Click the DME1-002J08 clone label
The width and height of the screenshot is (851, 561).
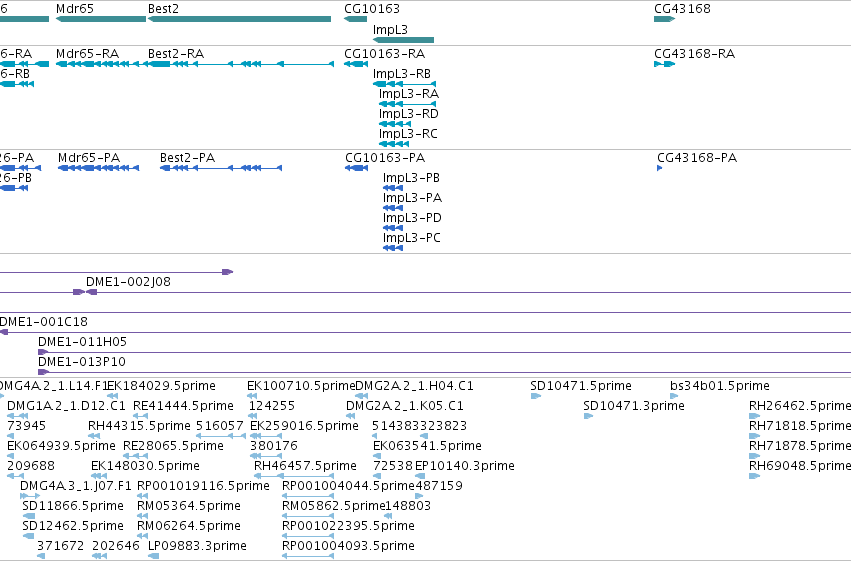(128, 282)
